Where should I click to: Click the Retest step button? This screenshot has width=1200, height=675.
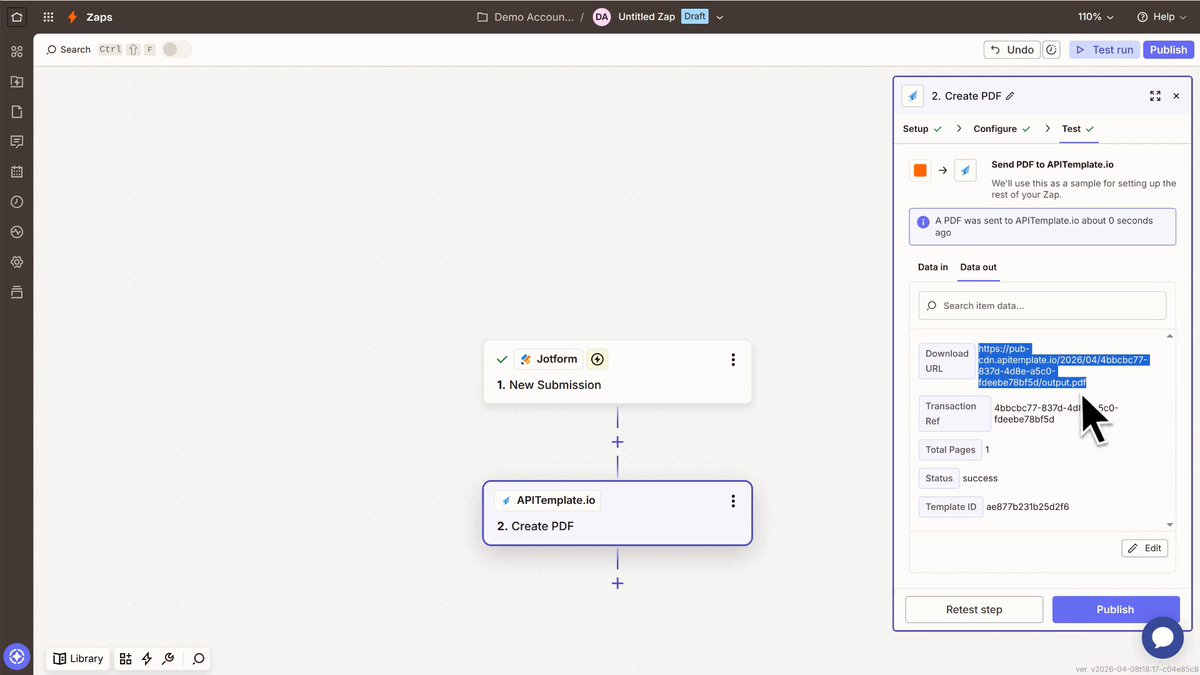coord(973,609)
